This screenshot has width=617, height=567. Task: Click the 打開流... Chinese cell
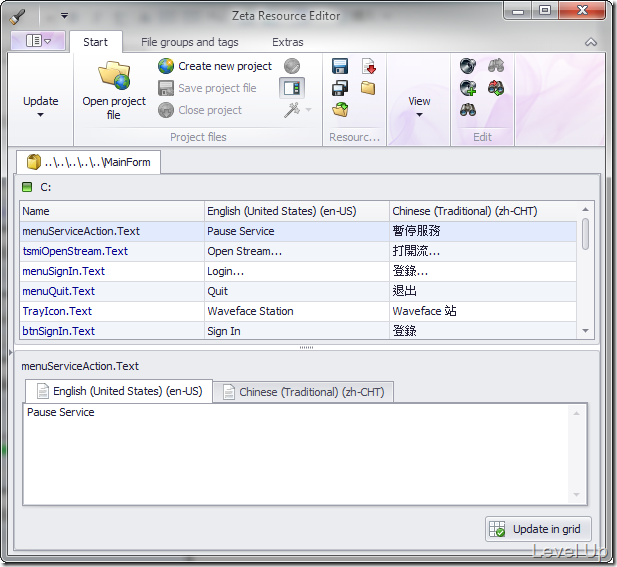click(483, 251)
